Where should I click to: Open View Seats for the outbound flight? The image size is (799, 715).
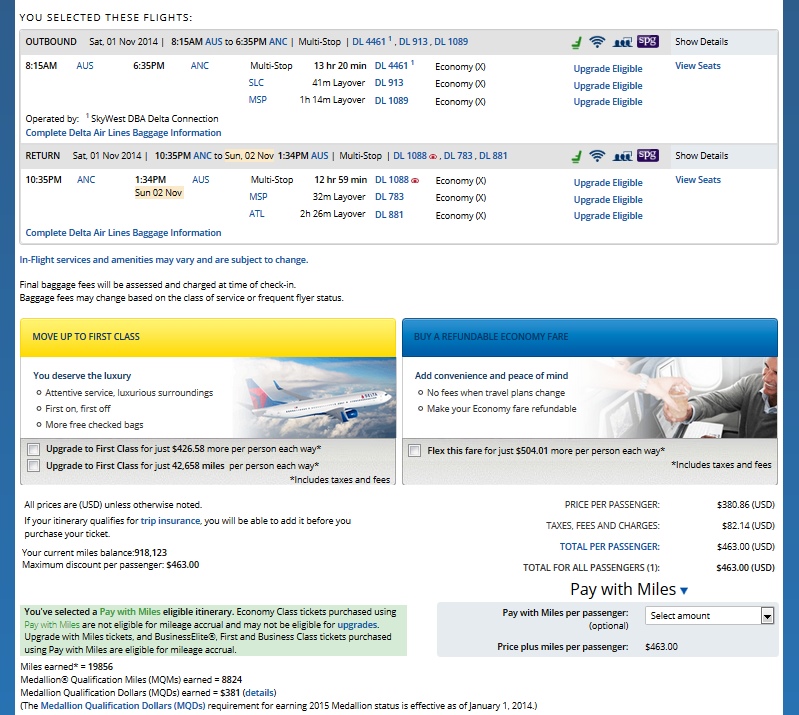click(x=697, y=66)
